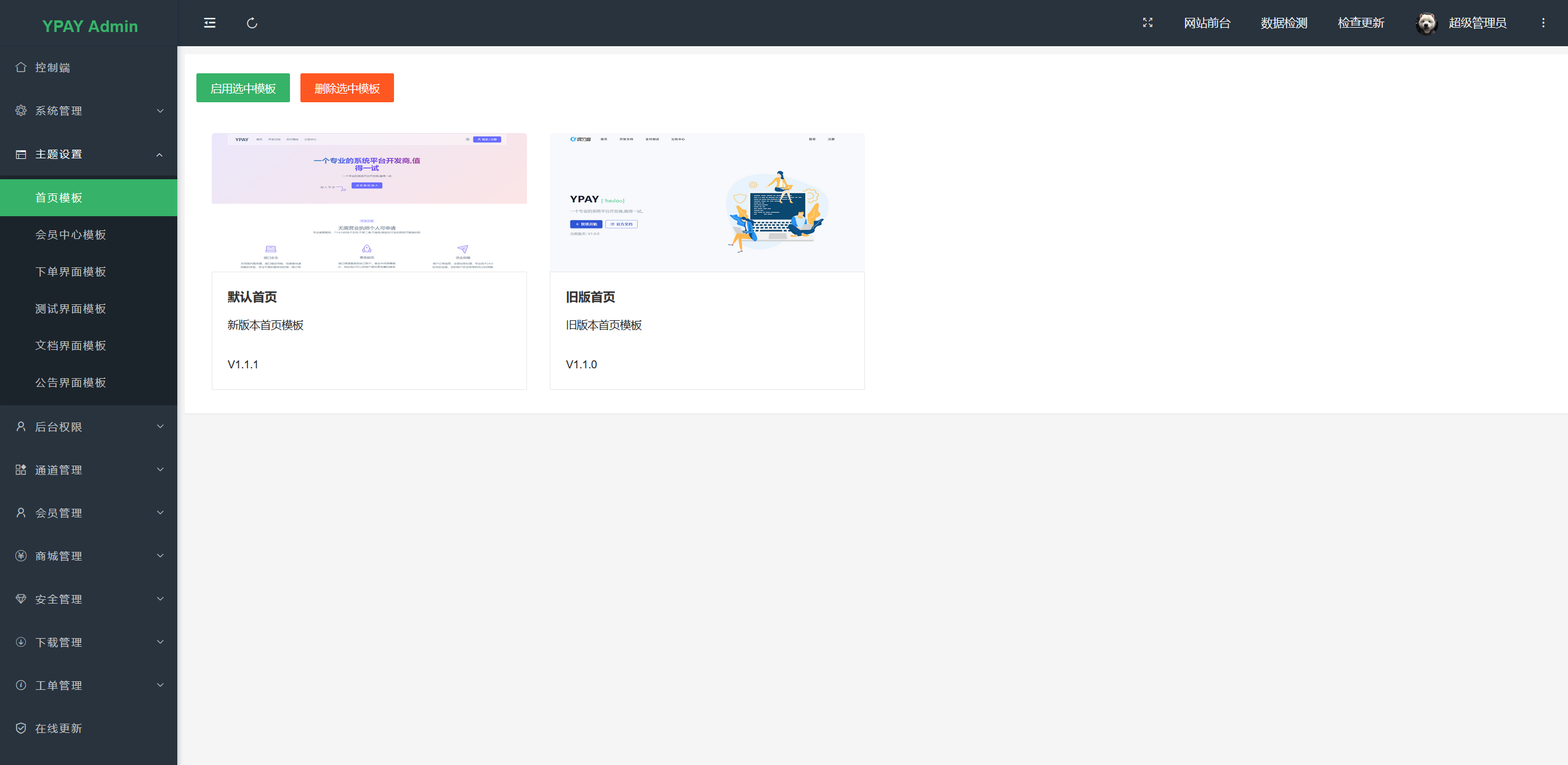Expand the 后台权限 menu chevron

coord(160,426)
